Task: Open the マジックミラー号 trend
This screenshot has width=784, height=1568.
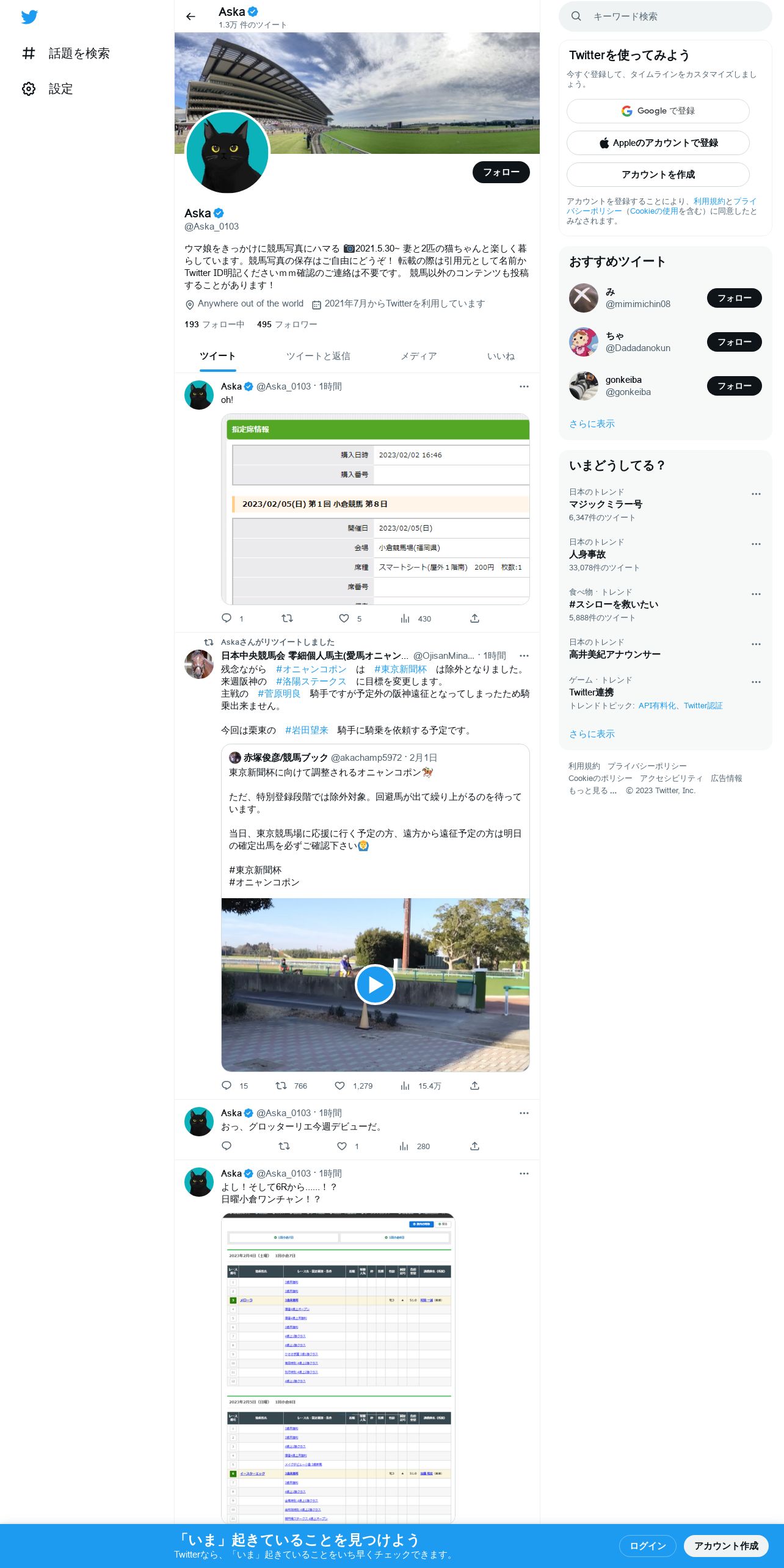Action: (x=605, y=504)
